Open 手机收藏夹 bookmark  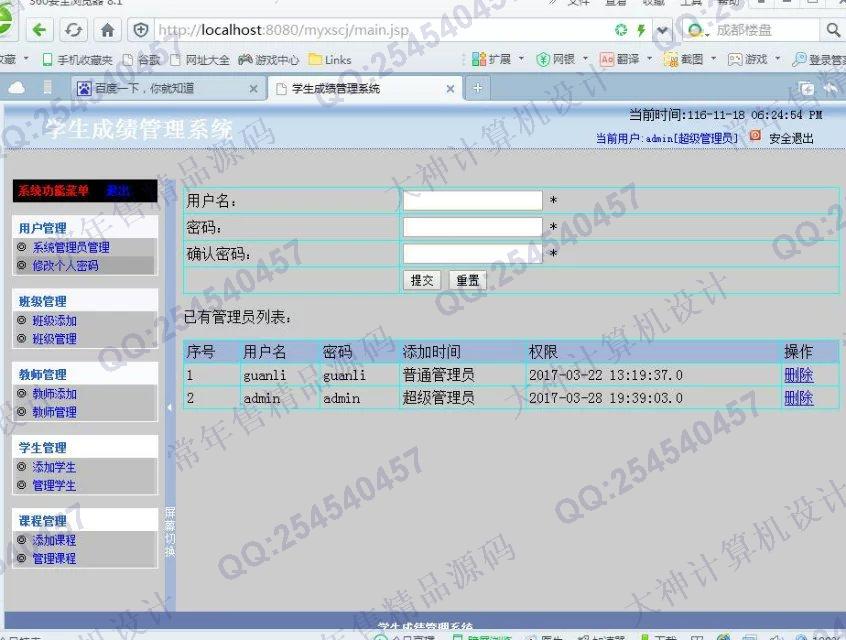[x=78, y=60]
